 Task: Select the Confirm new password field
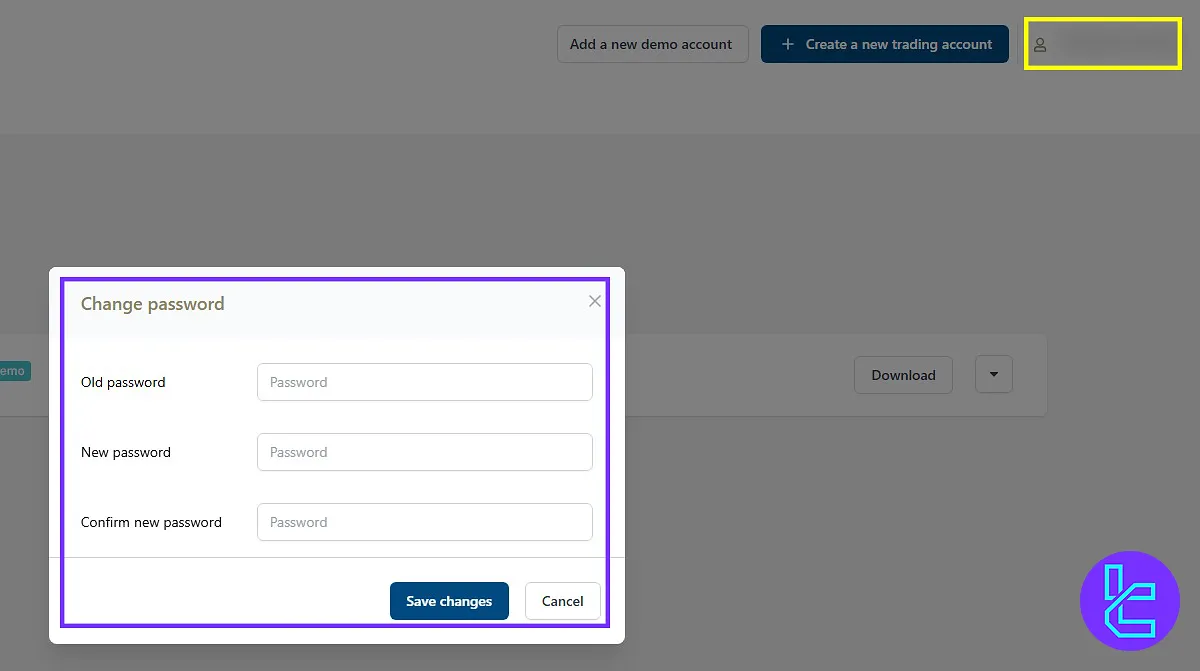[424, 522]
